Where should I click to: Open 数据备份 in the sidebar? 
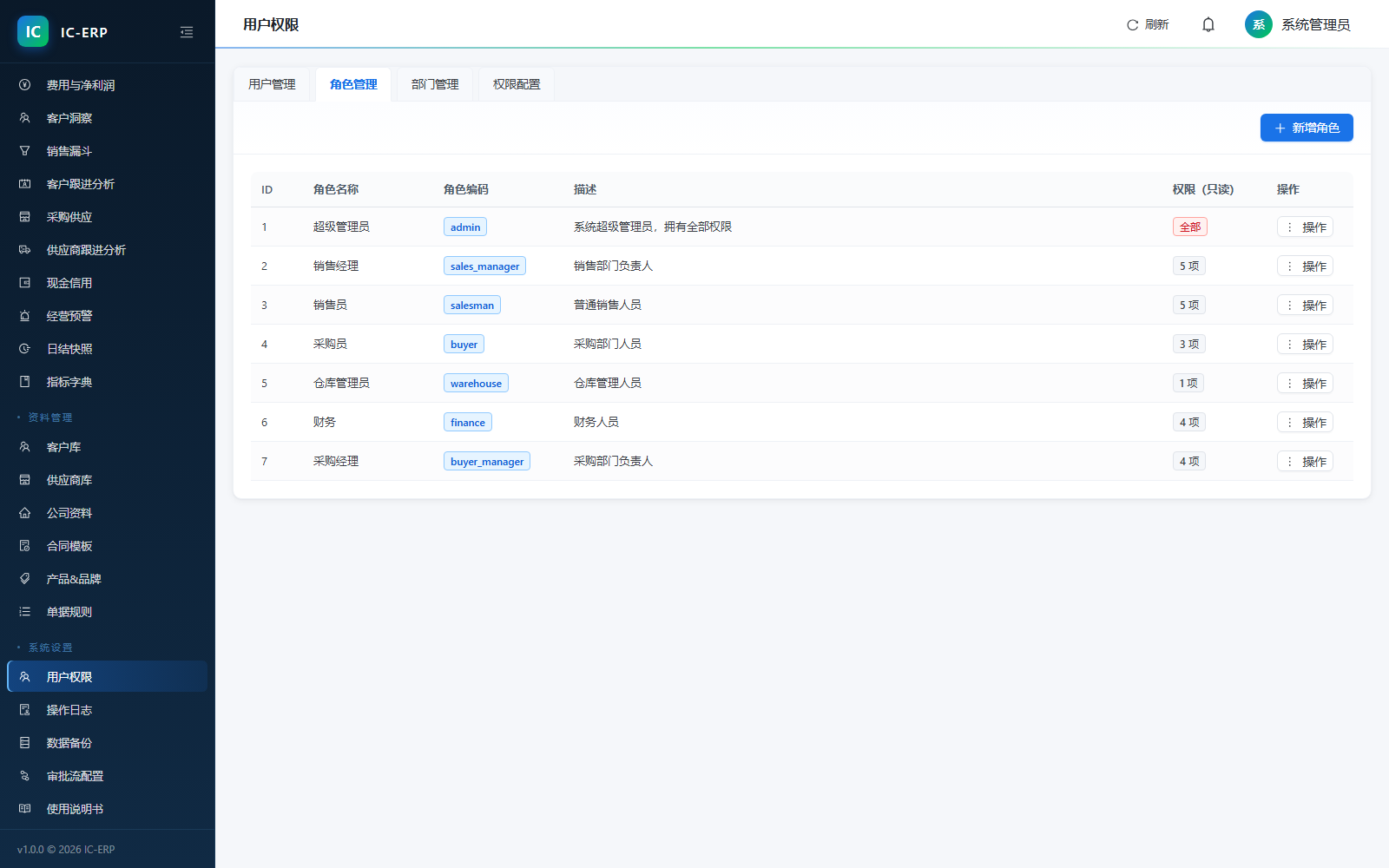(108, 743)
